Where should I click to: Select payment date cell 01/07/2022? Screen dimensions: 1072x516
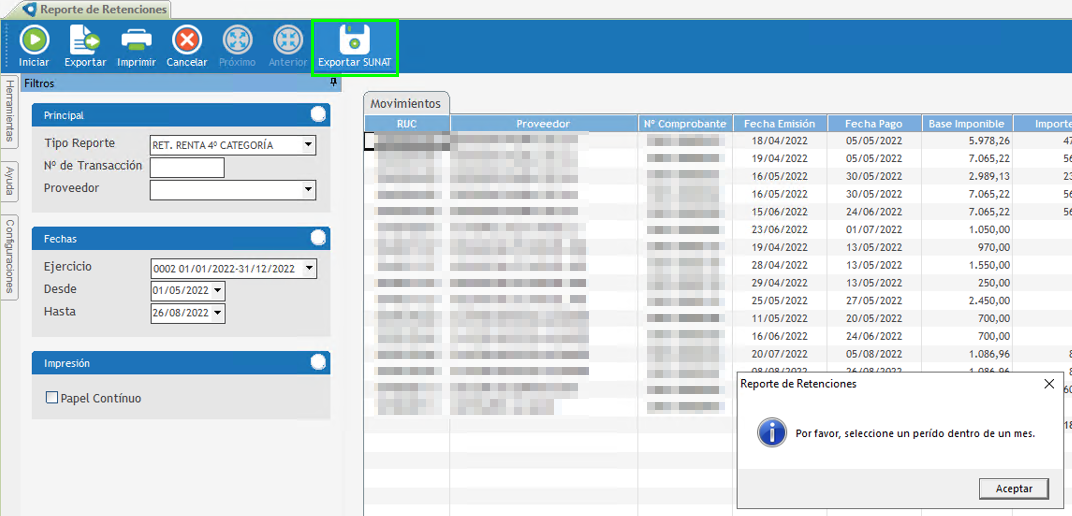(x=874, y=230)
